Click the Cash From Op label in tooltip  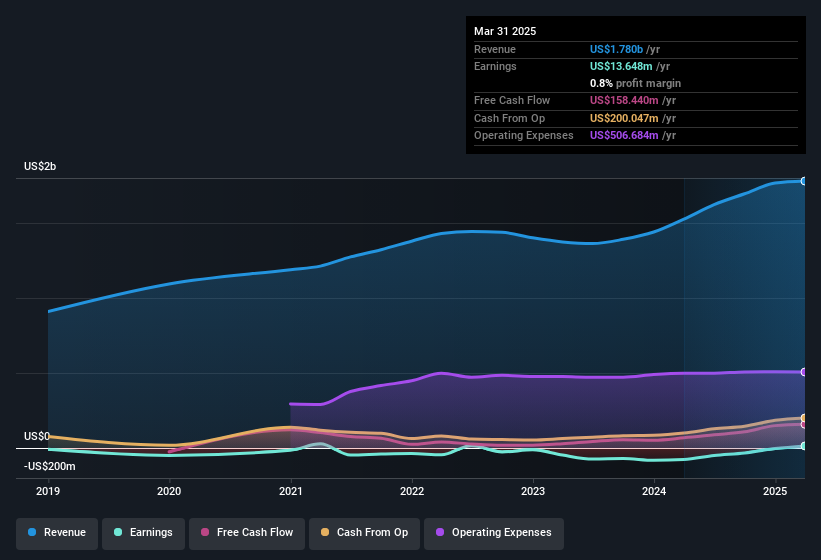click(x=509, y=118)
